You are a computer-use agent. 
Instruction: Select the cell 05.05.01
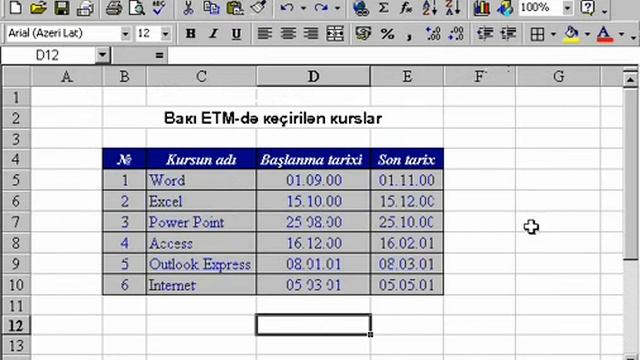(x=407, y=284)
